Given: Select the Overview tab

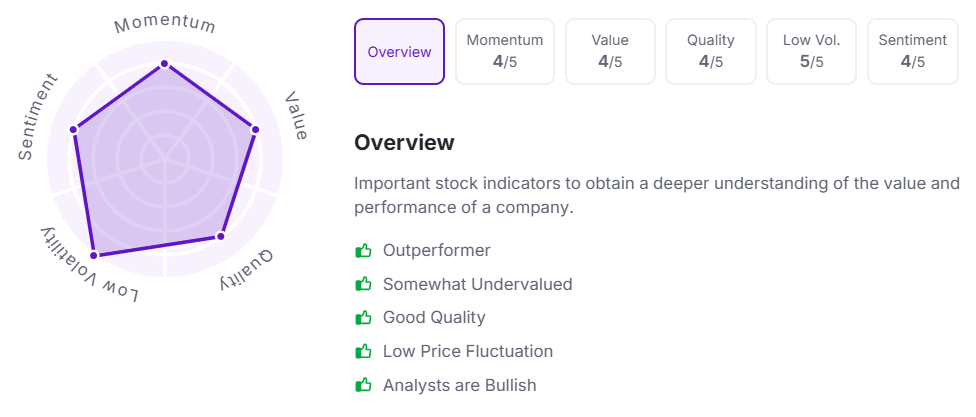Looking at the screenshot, I should tap(399, 52).
